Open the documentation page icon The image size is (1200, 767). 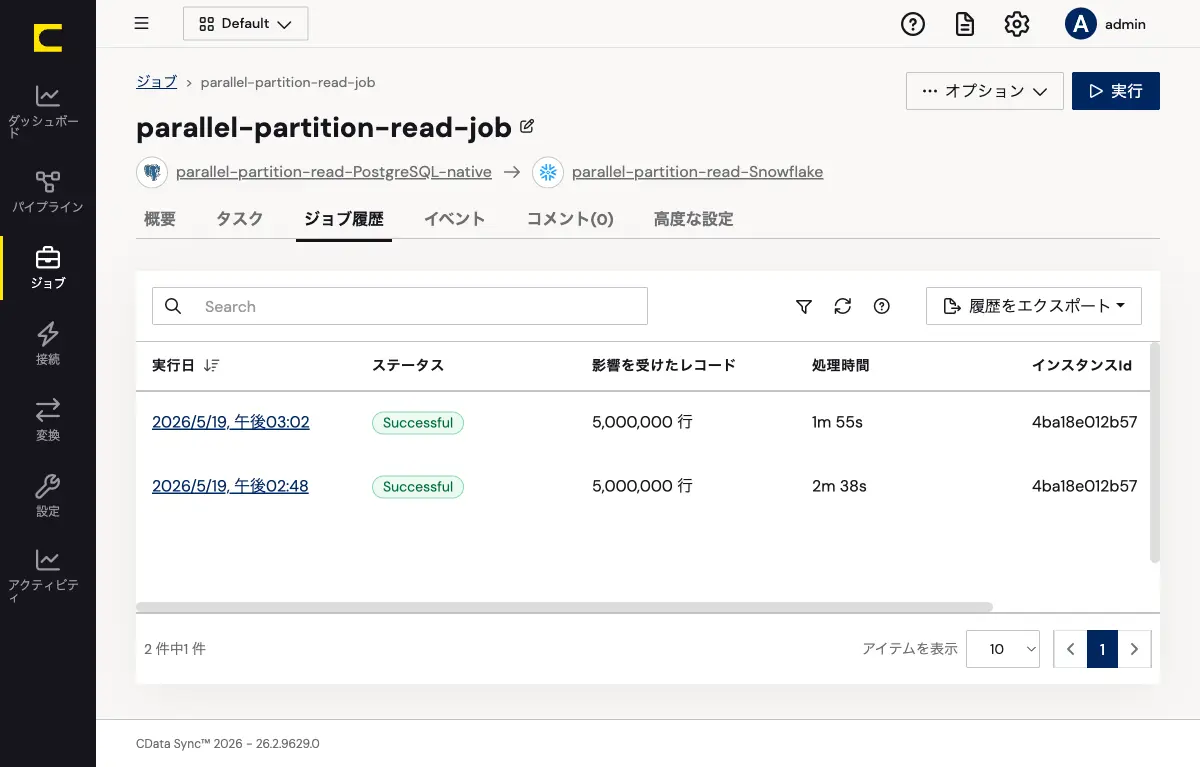point(965,24)
